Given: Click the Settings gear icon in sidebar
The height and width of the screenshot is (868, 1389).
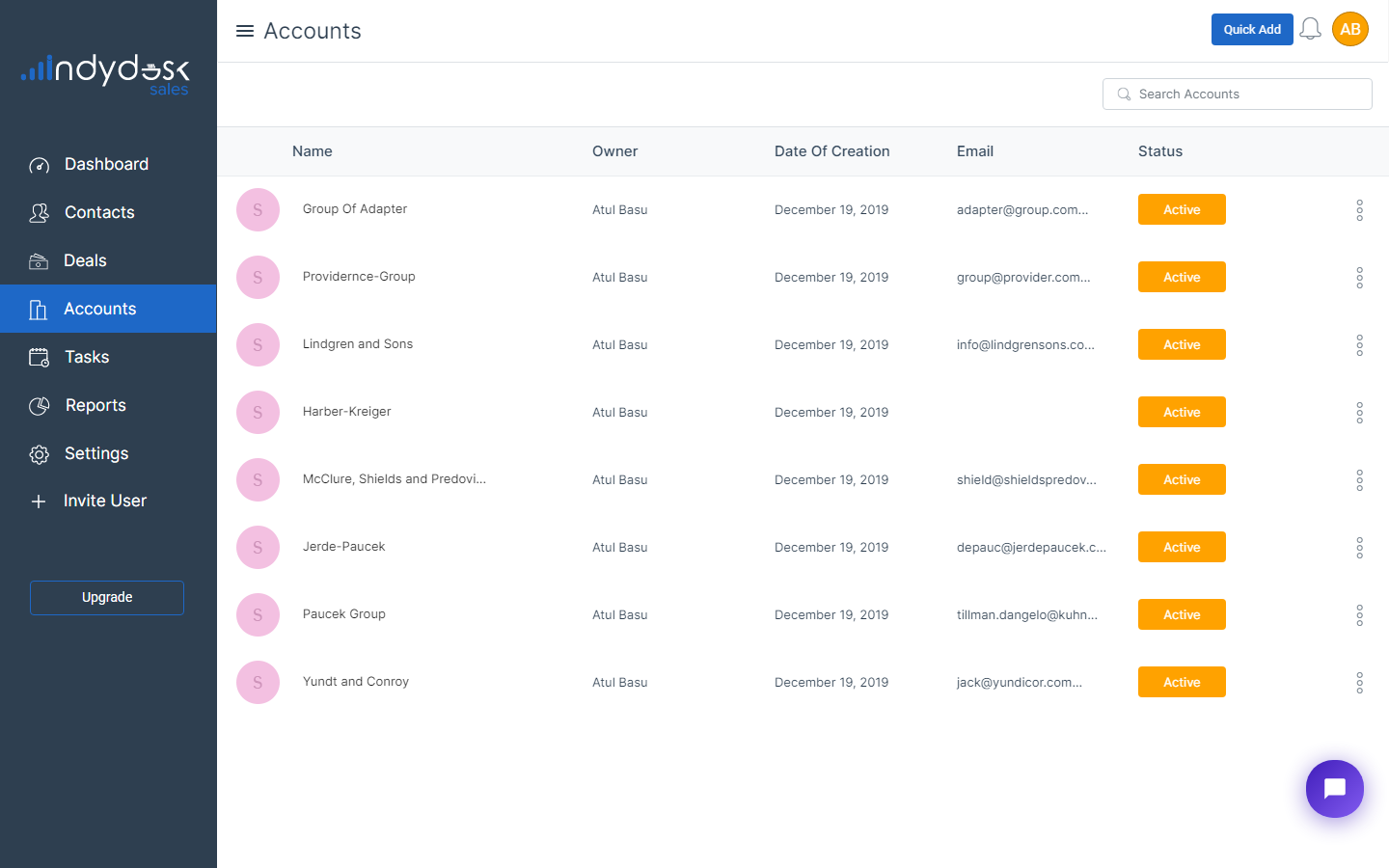Looking at the screenshot, I should (39, 454).
